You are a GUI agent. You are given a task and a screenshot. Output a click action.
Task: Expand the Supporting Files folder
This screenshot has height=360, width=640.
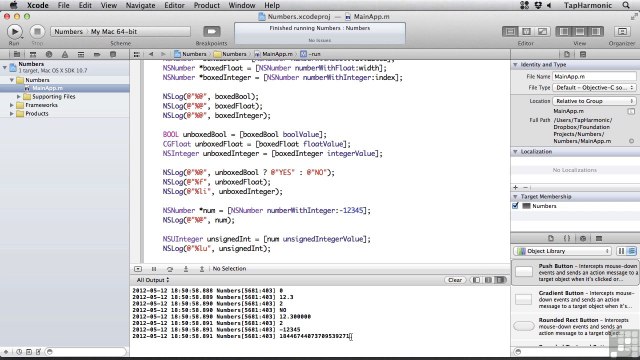19,97
